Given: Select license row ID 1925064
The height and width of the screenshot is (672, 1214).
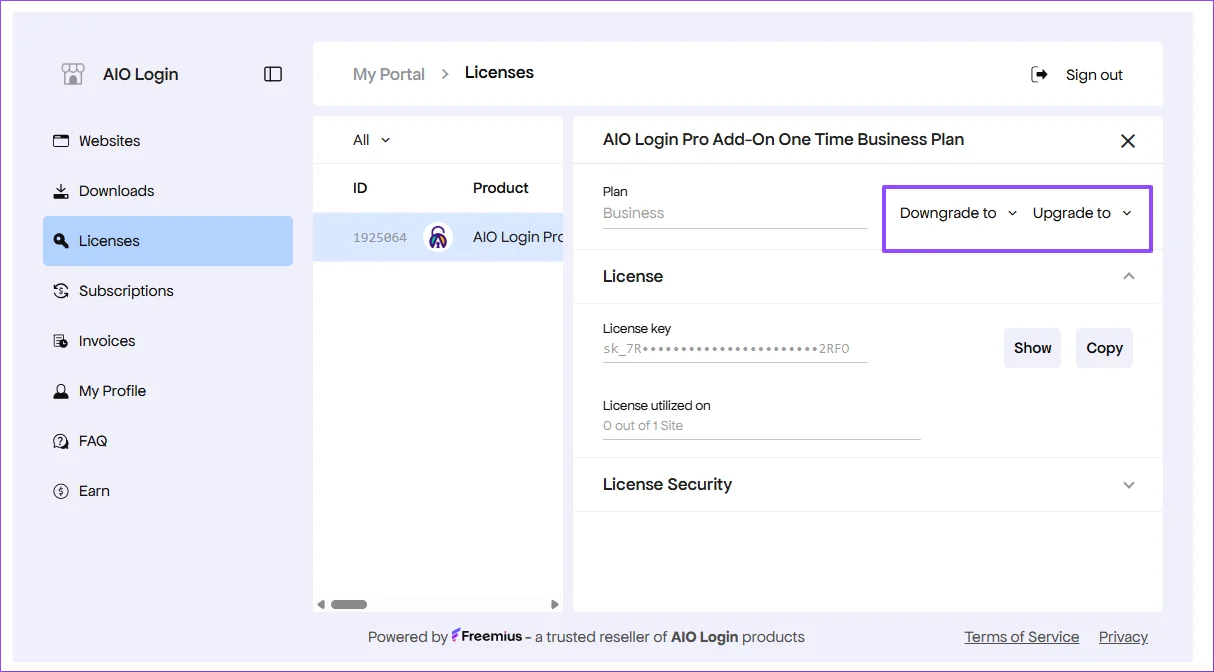Looking at the screenshot, I should click(x=438, y=237).
